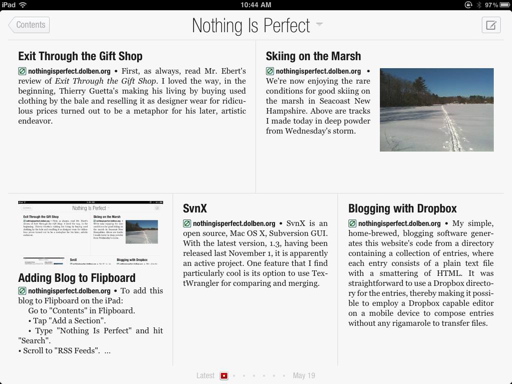512x384 pixels.
Task: Tap the 10:44 AM clock
Action: tap(256, 5)
